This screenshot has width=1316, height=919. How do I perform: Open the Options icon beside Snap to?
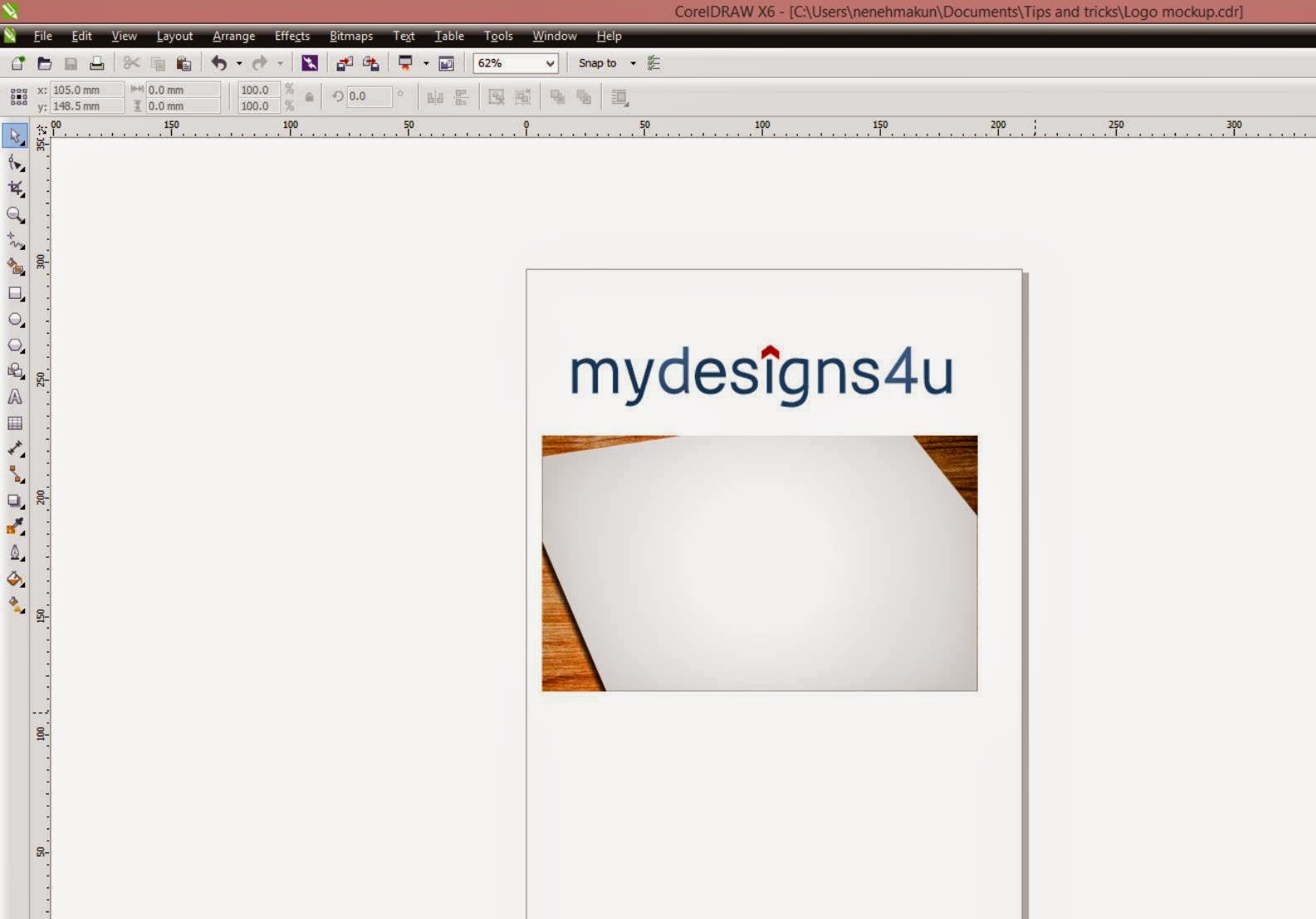654,63
